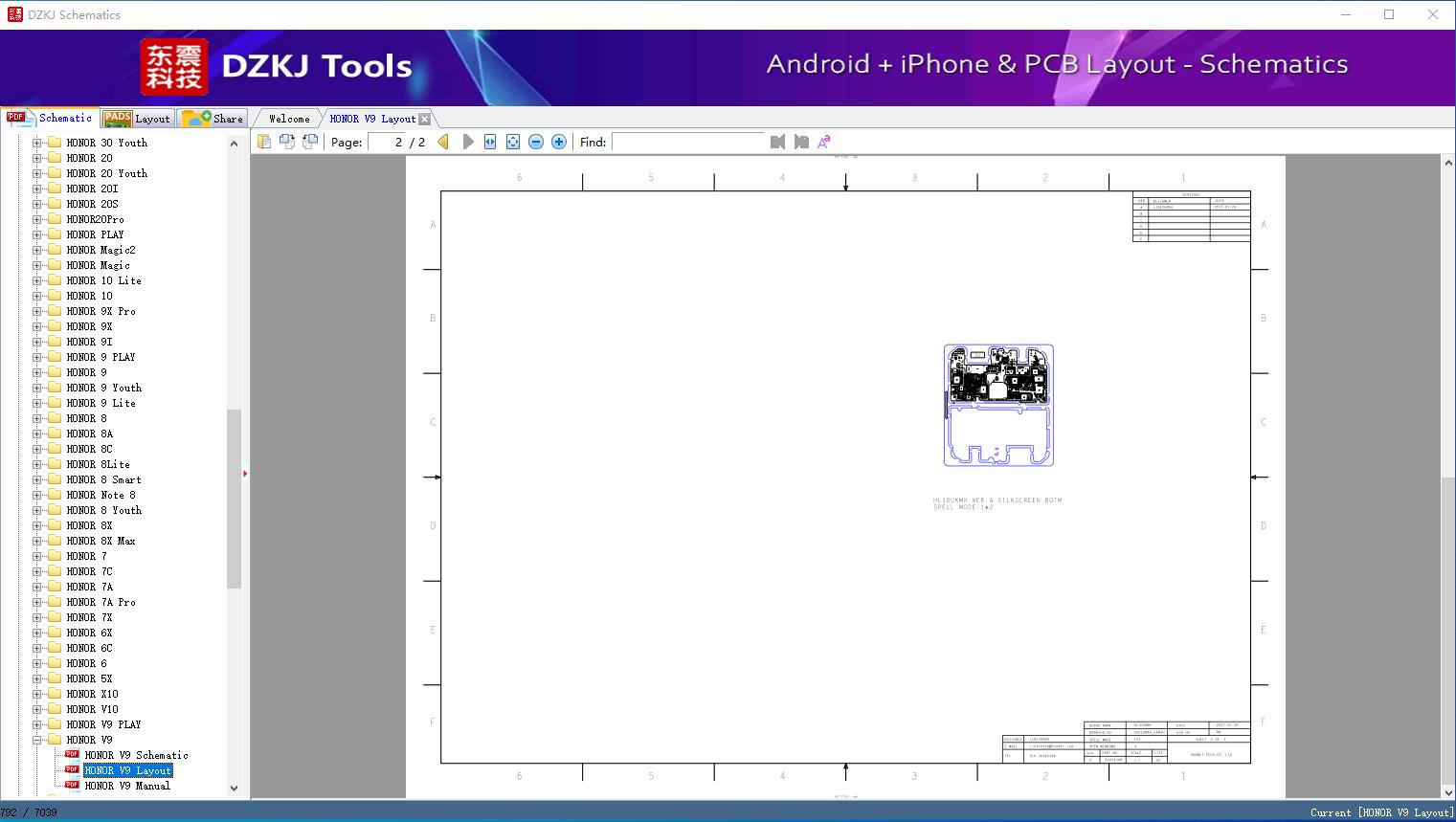Go to previous page with yellow arrow
Image resolution: width=1456 pixels, height=822 pixels.
(x=443, y=142)
